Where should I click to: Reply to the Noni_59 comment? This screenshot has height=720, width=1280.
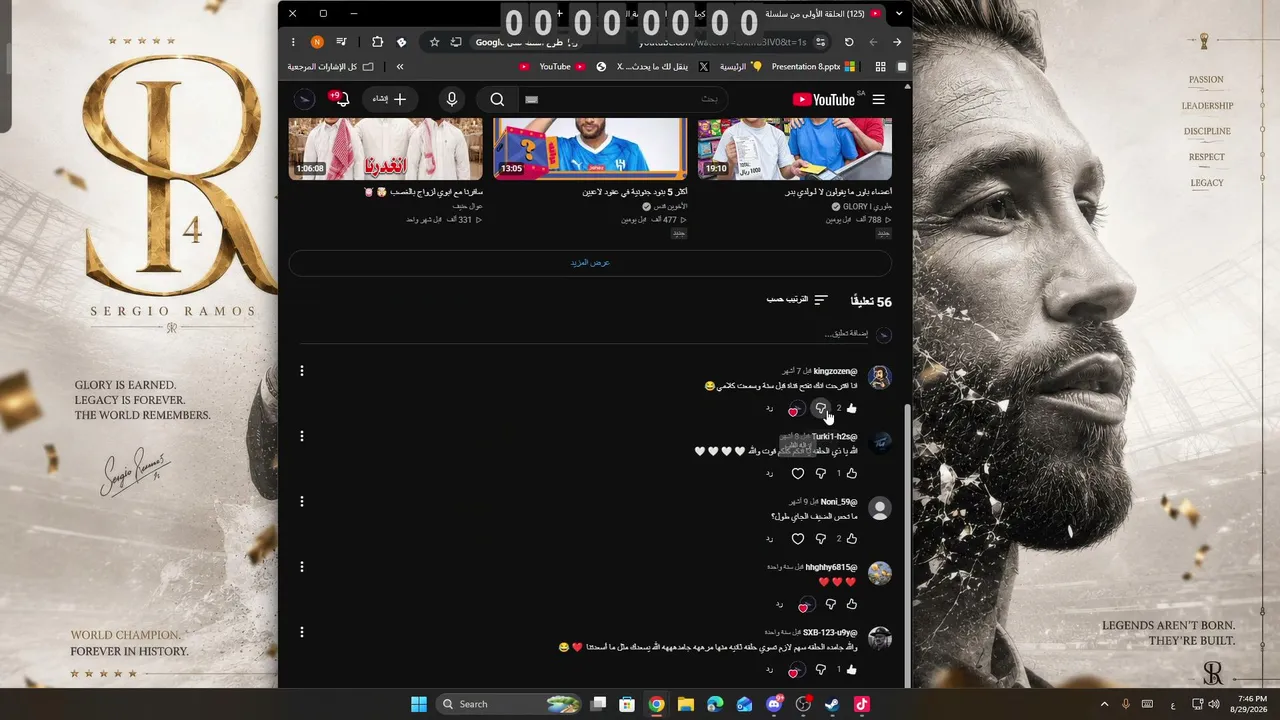[770, 538]
